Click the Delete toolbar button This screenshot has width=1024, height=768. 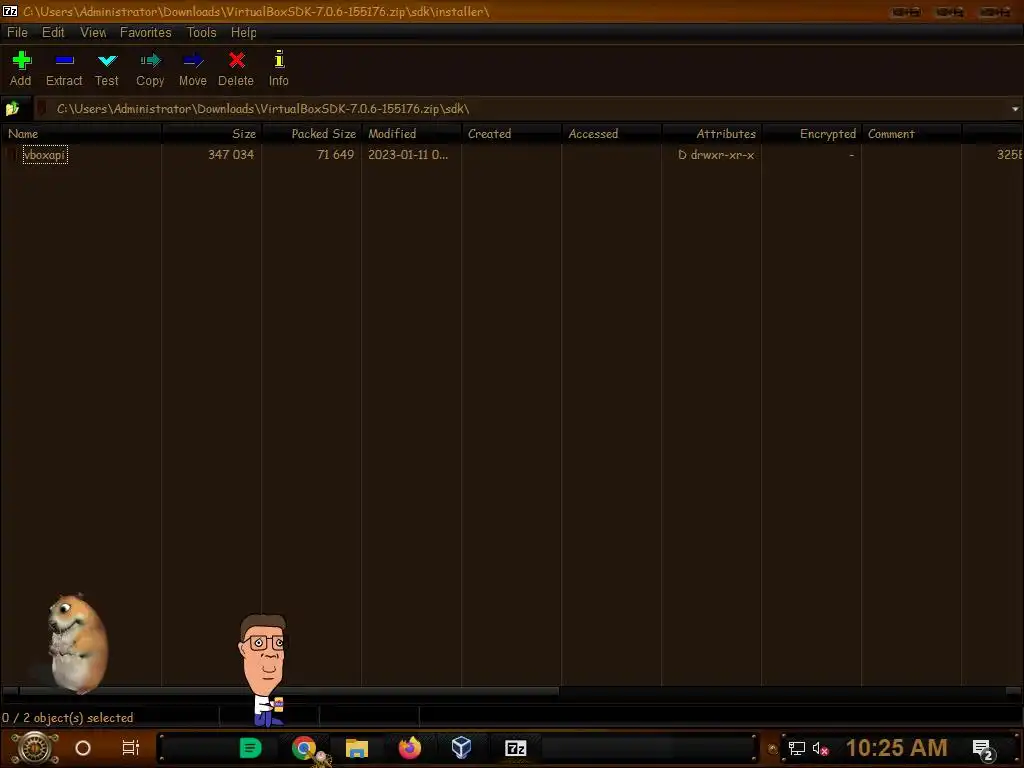236,69
